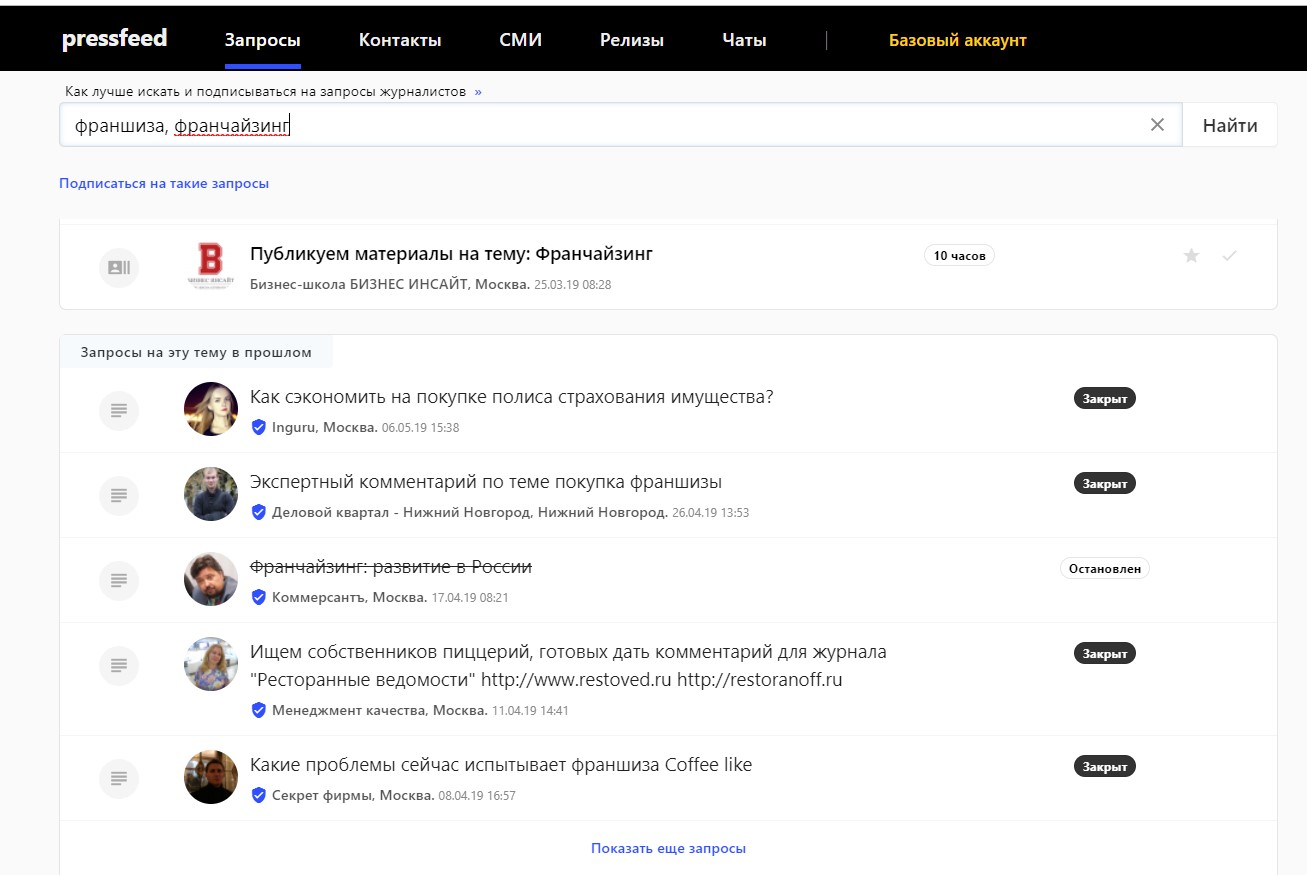Click the search input with франшиза text
The height and width of the screenshot is (875, 1307).
[x=600, y=125]
